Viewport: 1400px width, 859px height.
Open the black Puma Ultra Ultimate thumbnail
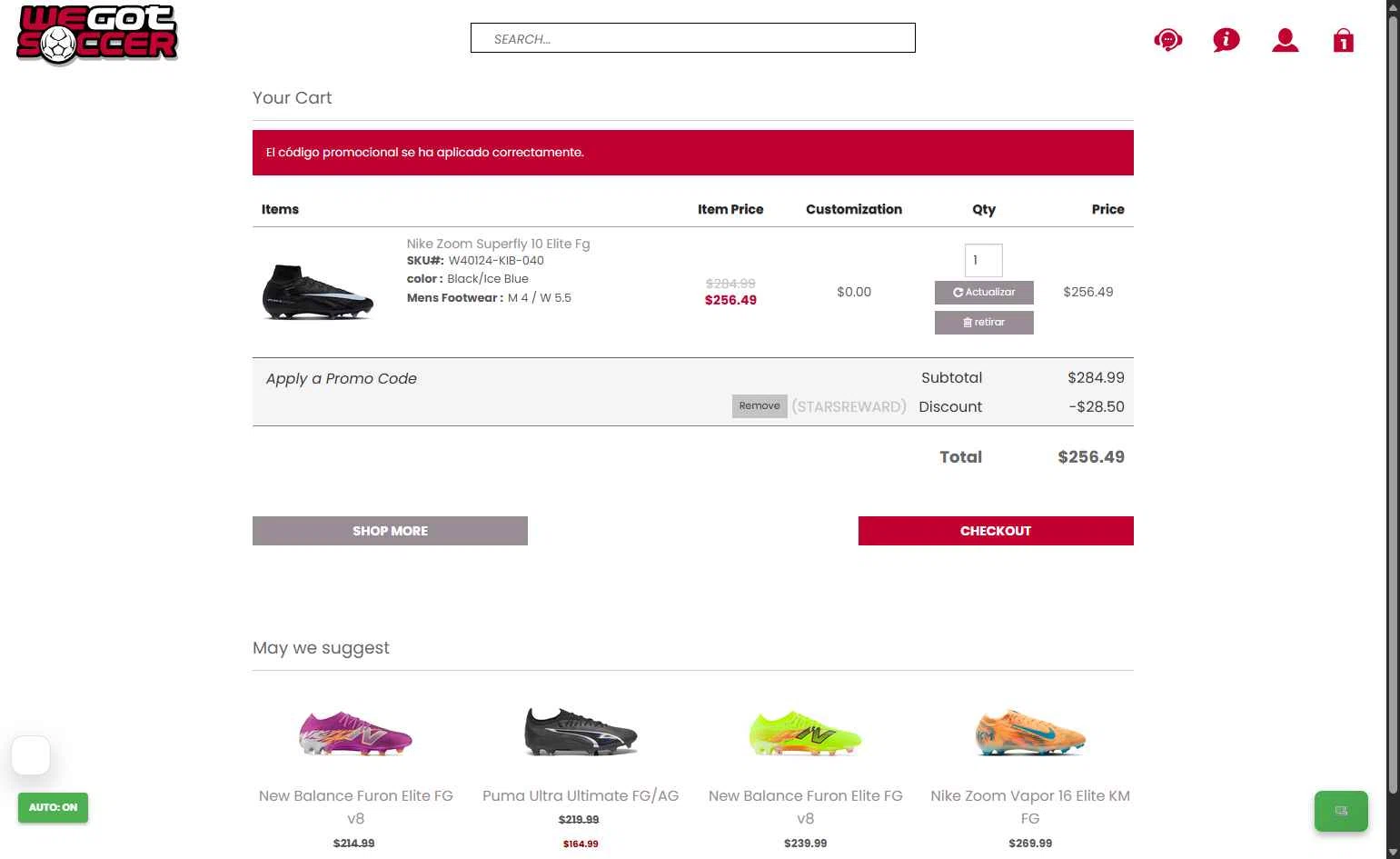click(x=581, y=732)
